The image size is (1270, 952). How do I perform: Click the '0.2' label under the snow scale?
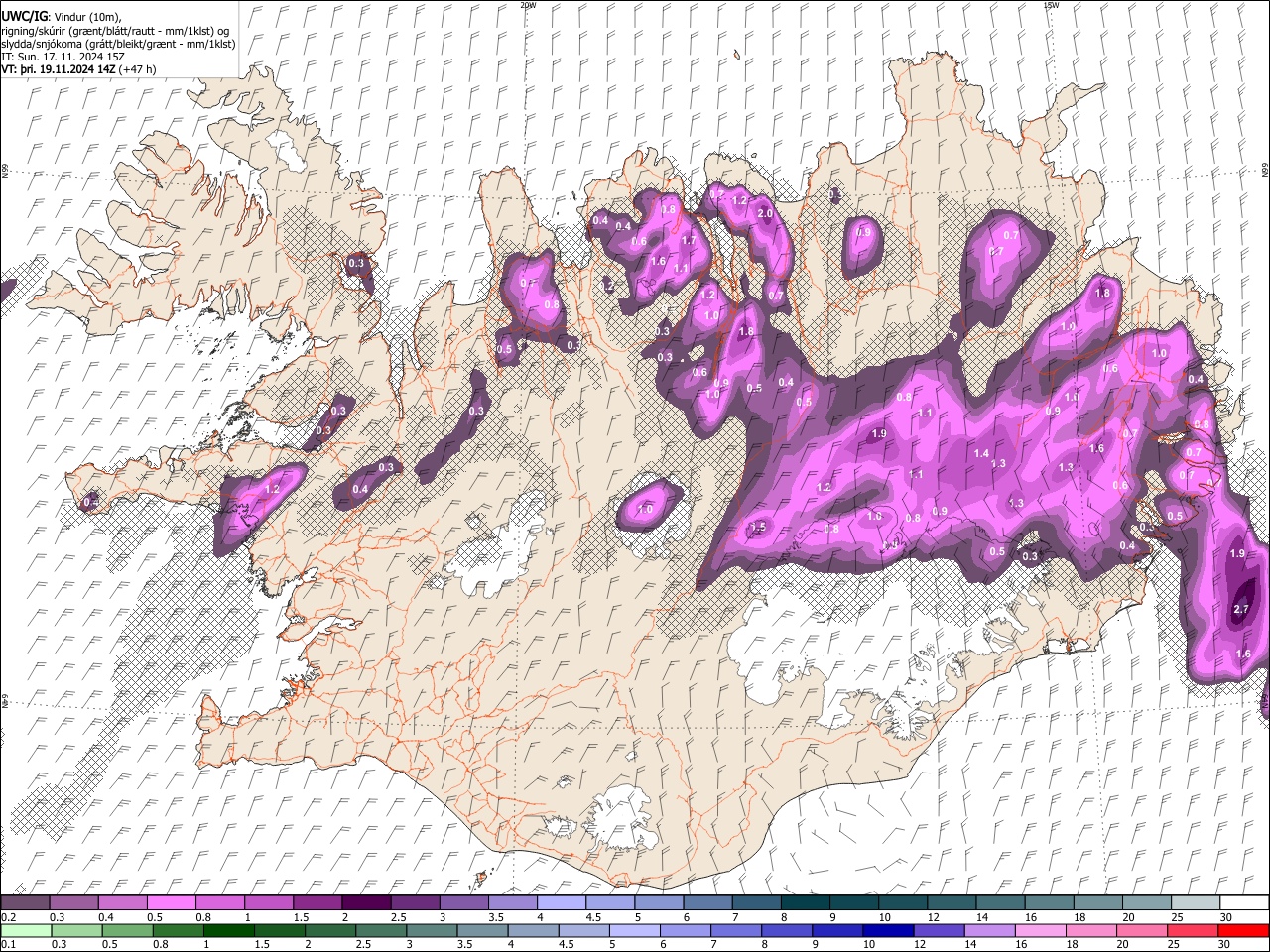tap(7, 917)
